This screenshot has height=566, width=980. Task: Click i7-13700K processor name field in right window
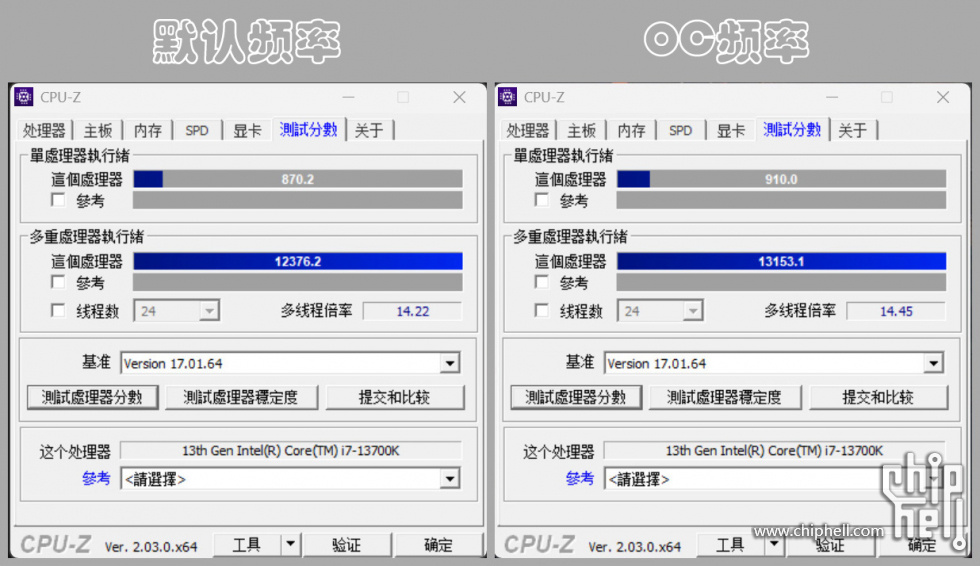tap(774, 450)
